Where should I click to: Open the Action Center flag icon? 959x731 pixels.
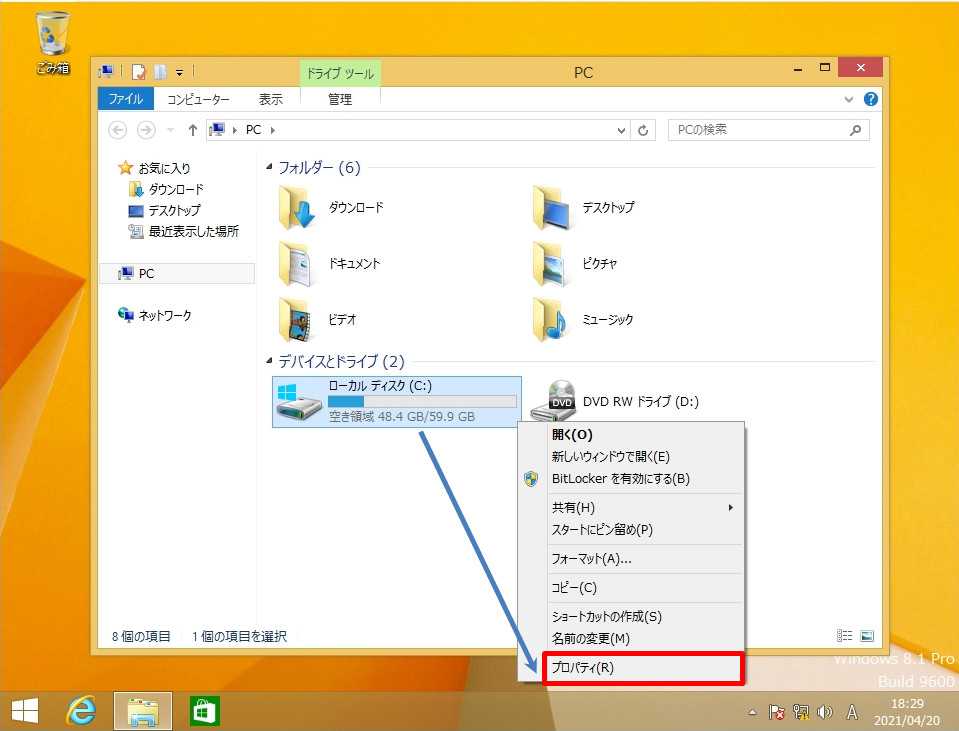777,712
